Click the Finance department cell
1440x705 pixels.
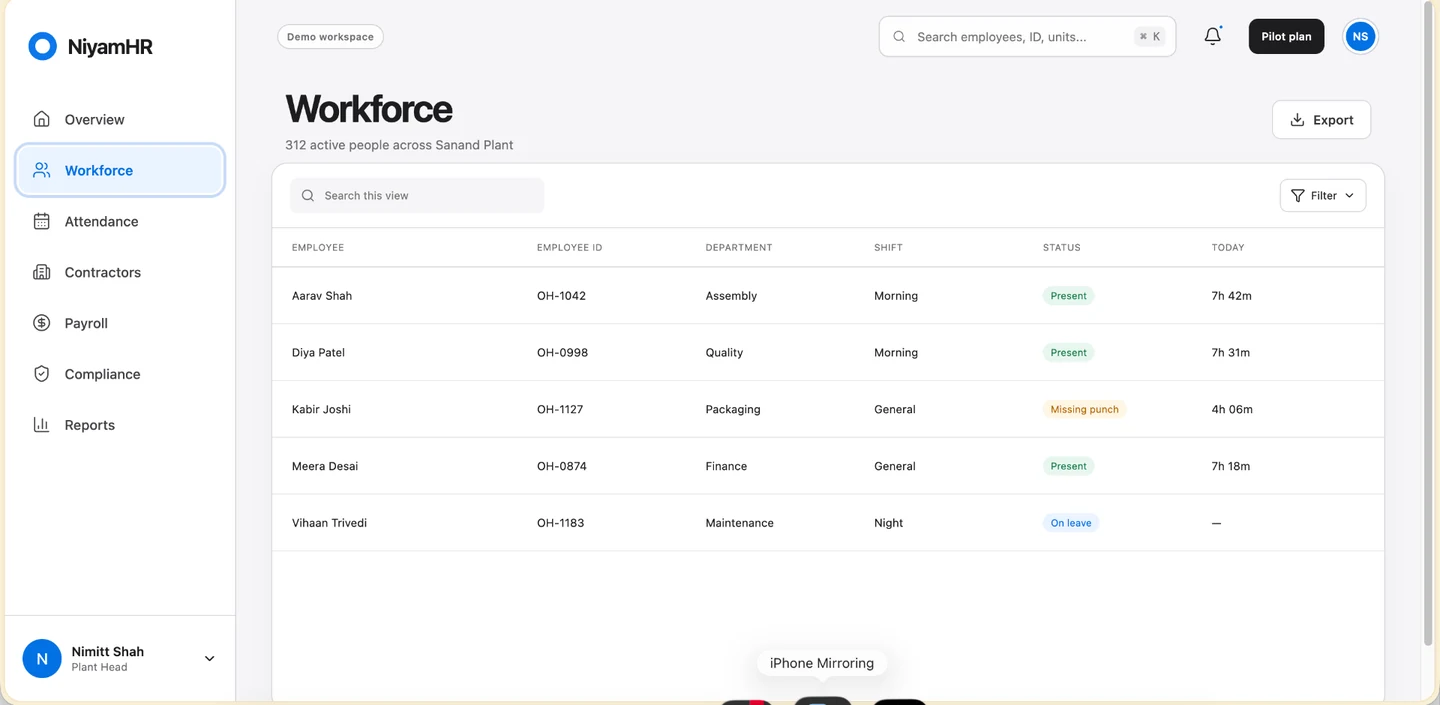726,466
